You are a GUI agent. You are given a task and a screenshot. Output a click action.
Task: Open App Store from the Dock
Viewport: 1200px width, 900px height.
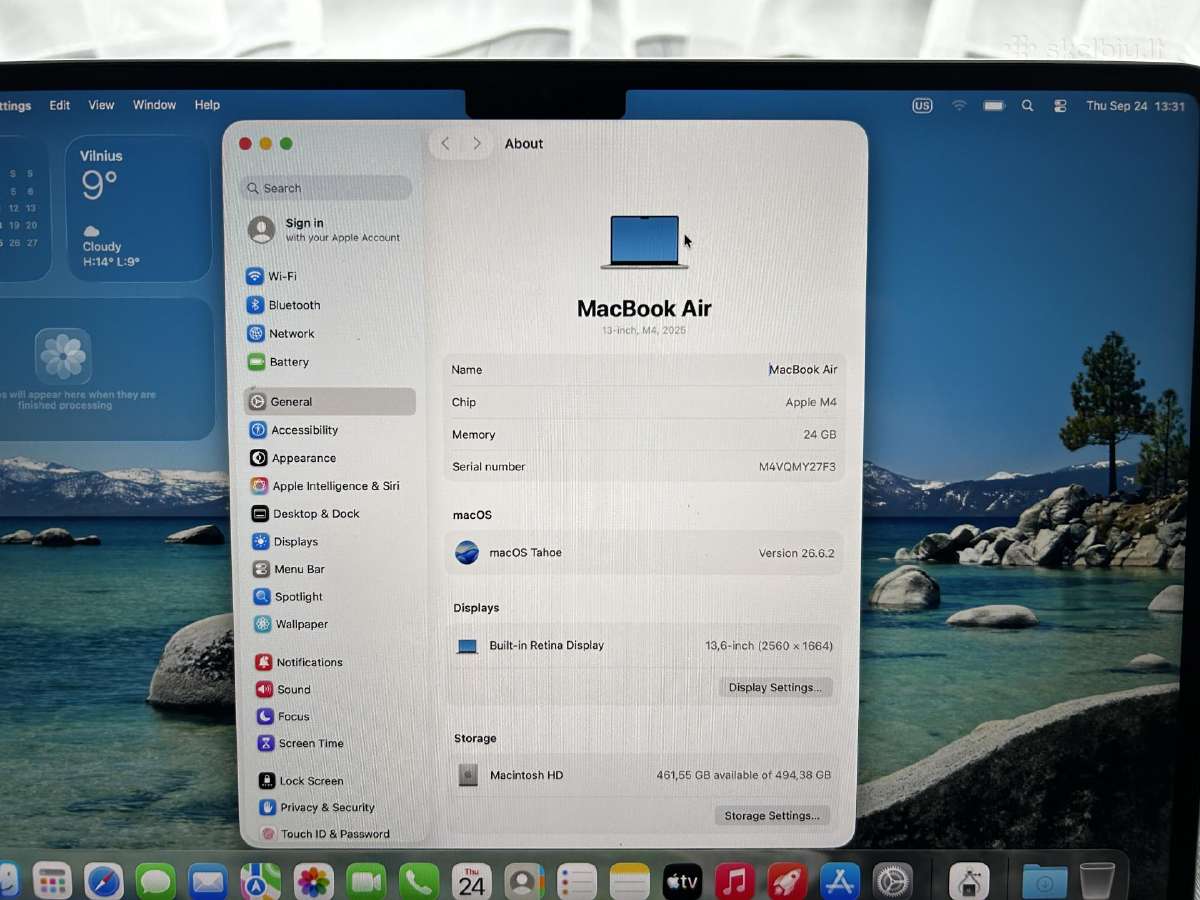point(840,881)
